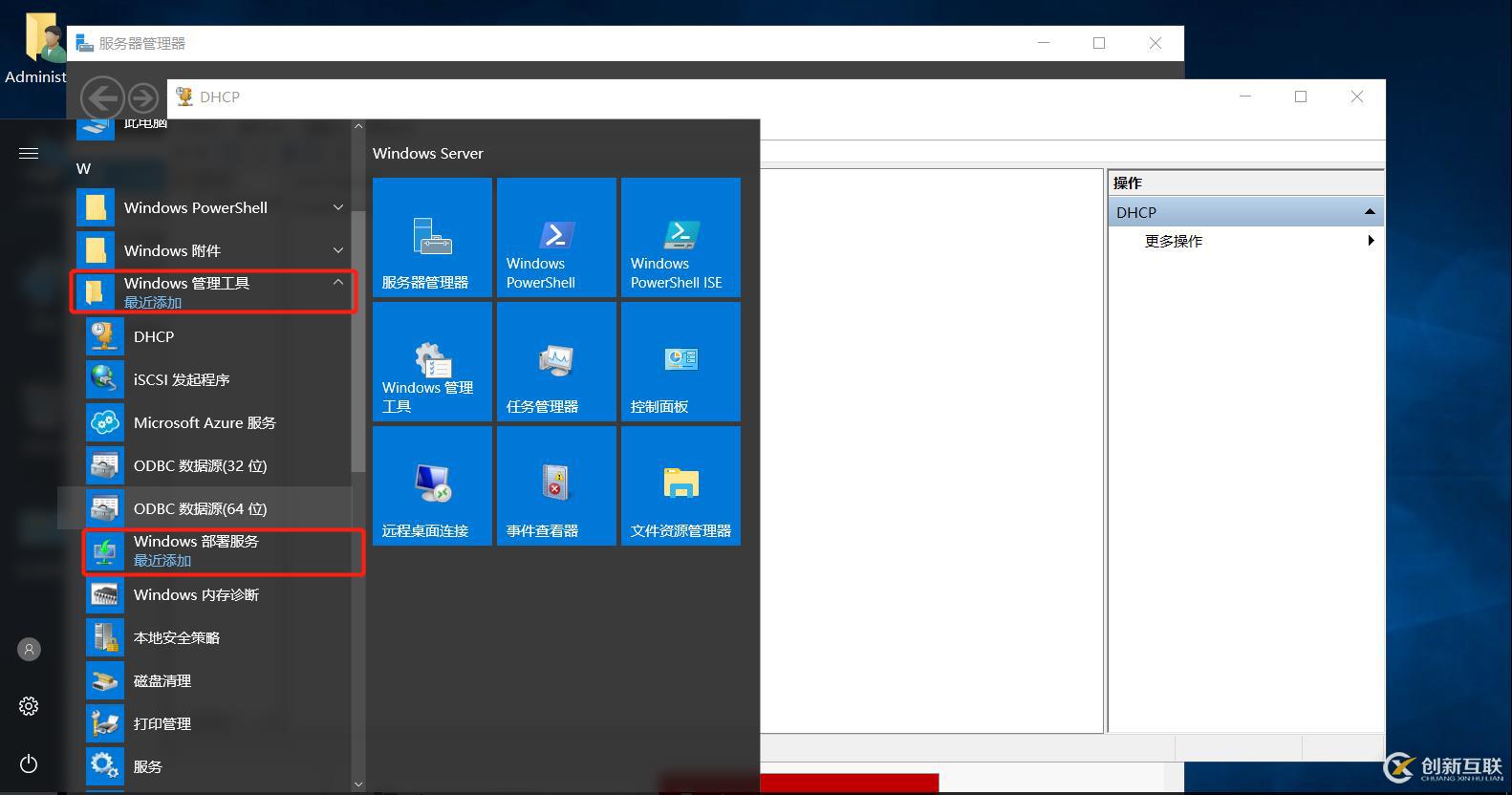Expand the Windows 附件 folder
1512x795 pixels.
(214, 250)
